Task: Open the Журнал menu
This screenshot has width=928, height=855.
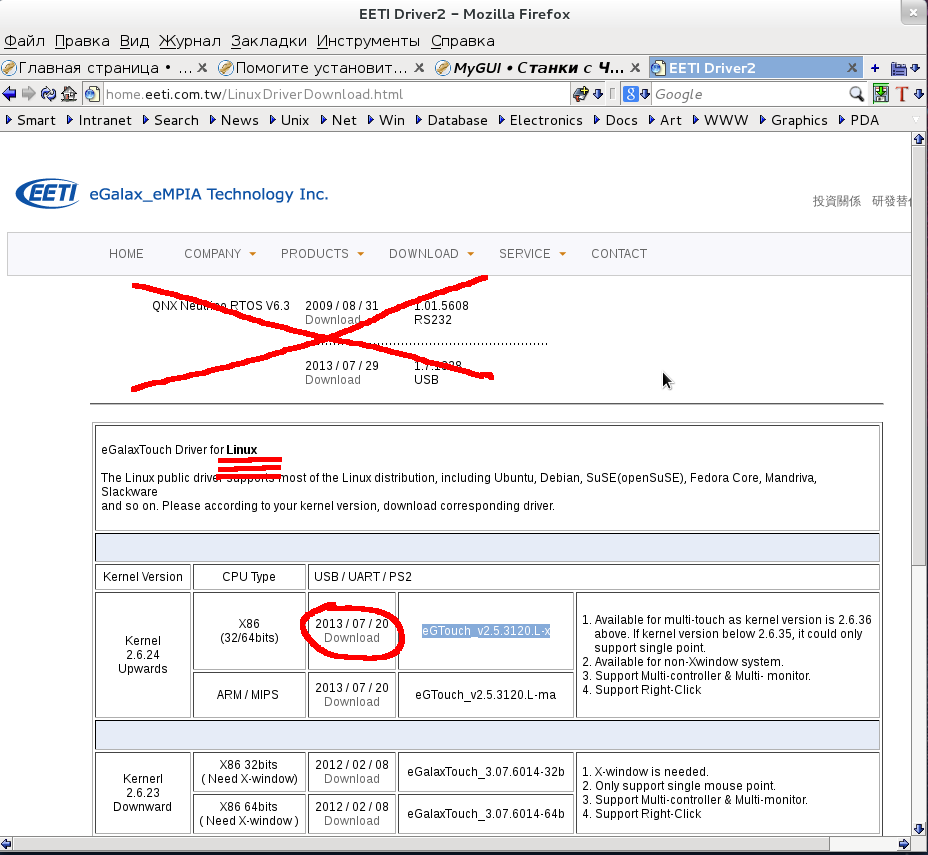Action: (x=189, y=41)
